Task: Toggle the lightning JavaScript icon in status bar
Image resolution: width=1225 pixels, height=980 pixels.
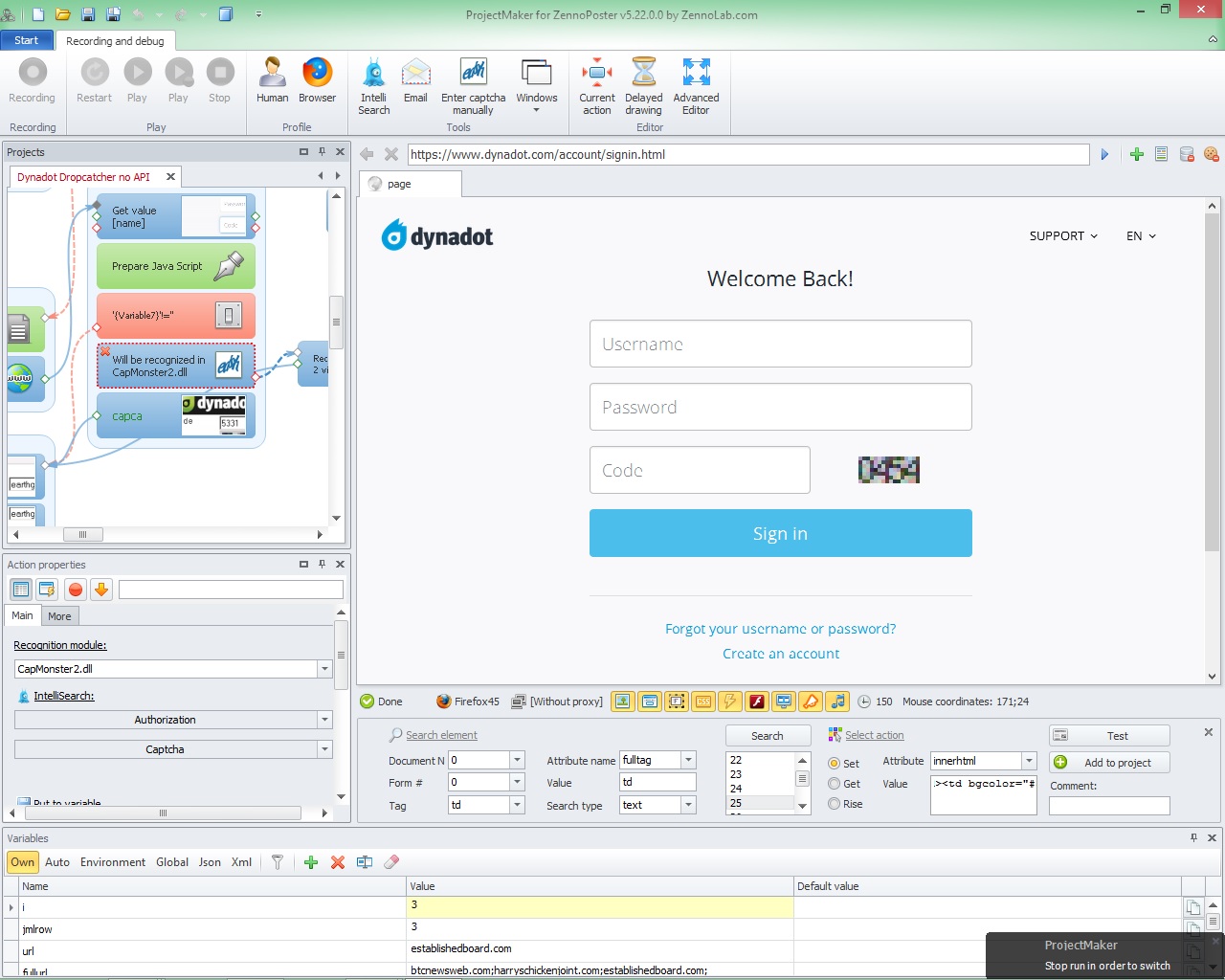Action: (730, 702)
